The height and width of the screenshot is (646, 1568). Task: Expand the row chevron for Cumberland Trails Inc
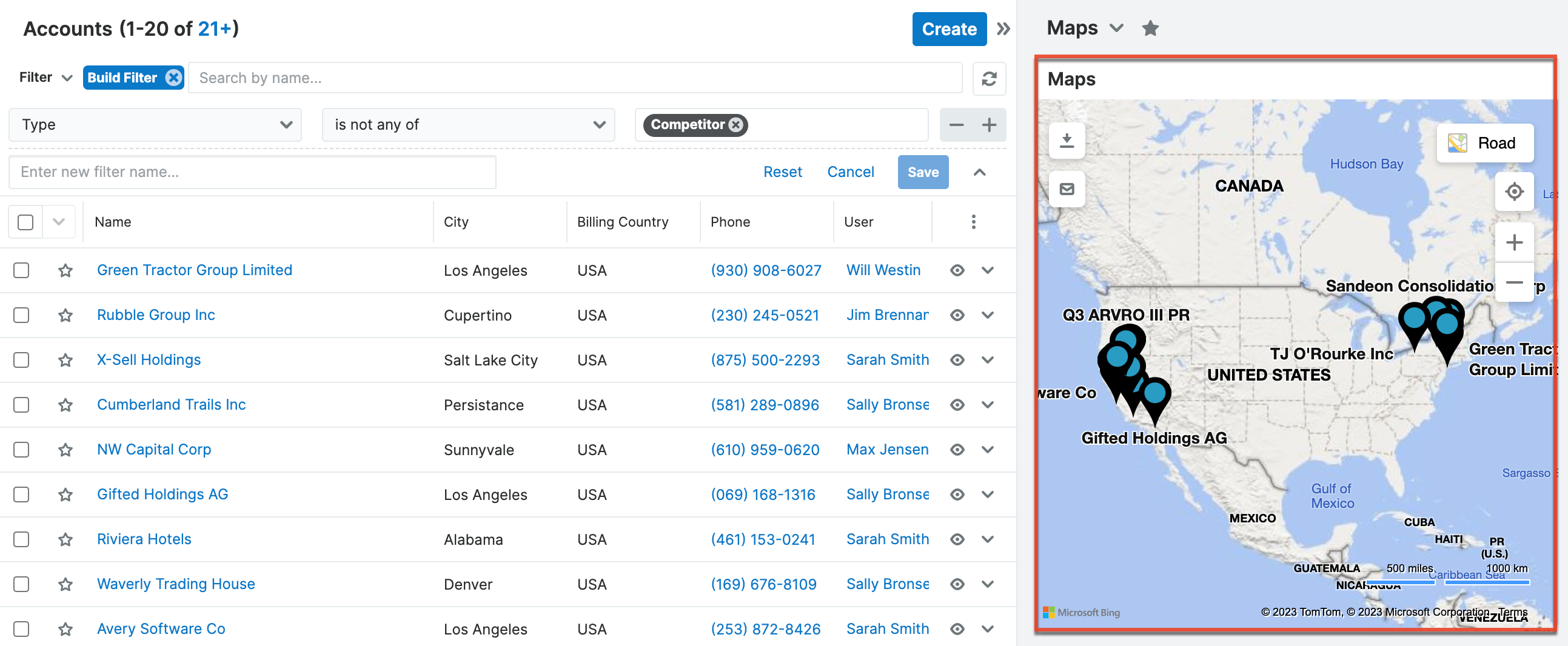[988, 405]
